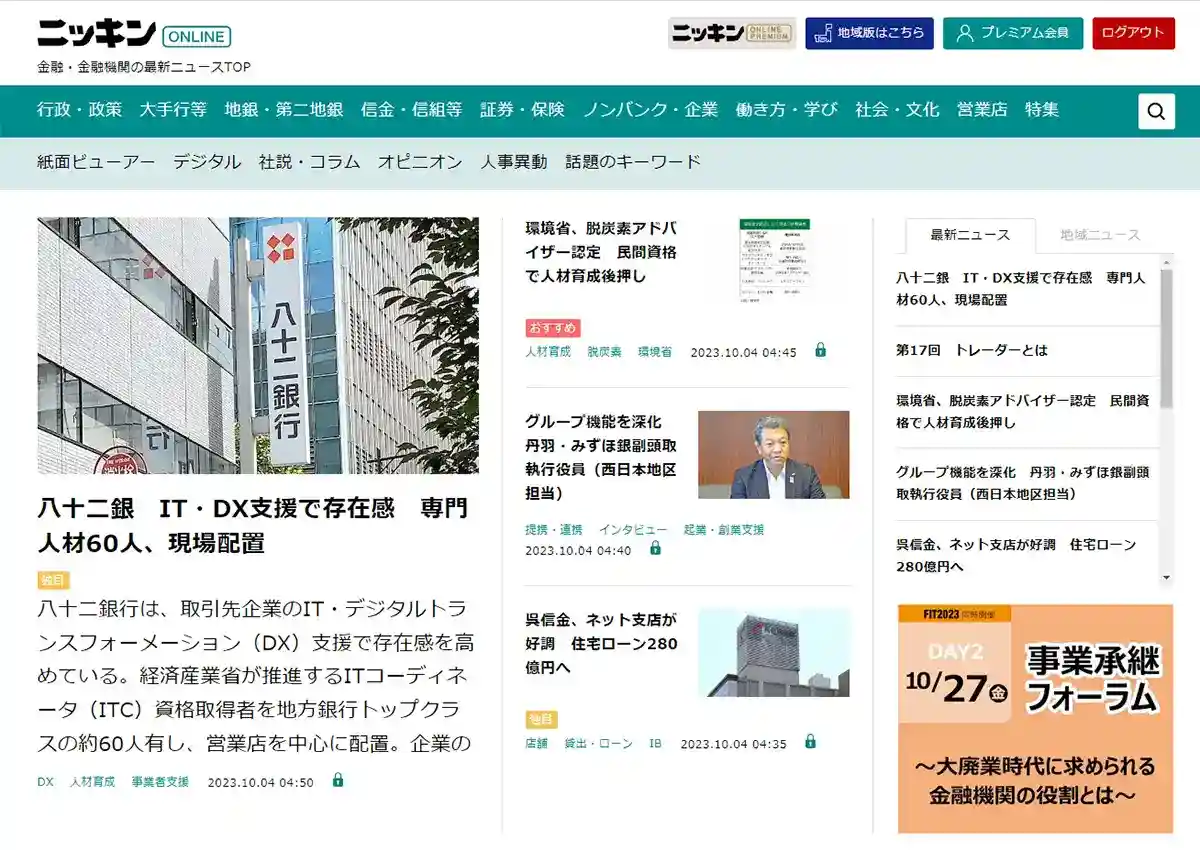Click lock icon beside the 04:45 timestamp
This screenshot has height=850, width=1200.
point(820,350)
